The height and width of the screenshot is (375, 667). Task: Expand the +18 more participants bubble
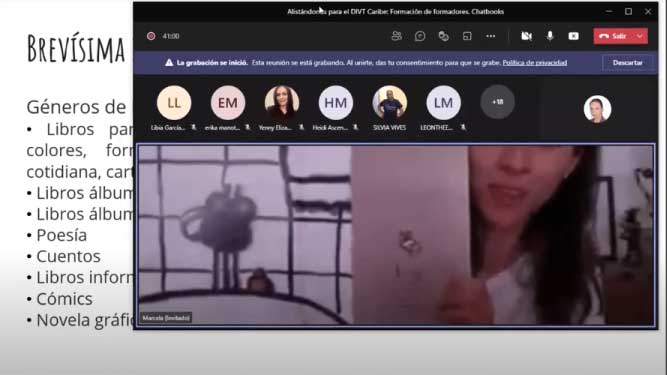pos(497,102)
